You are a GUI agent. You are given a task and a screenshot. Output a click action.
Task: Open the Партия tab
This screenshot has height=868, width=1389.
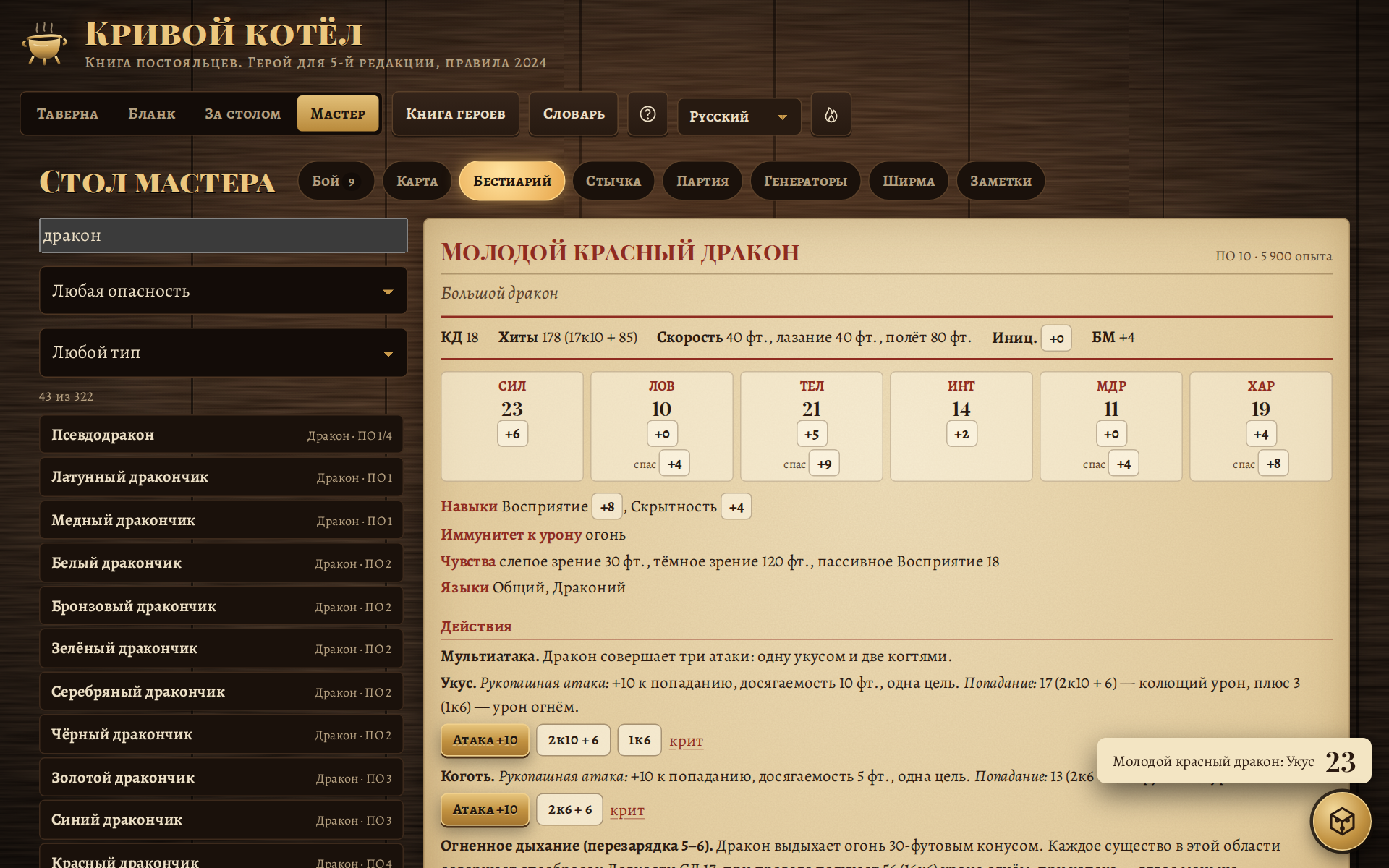702,181
